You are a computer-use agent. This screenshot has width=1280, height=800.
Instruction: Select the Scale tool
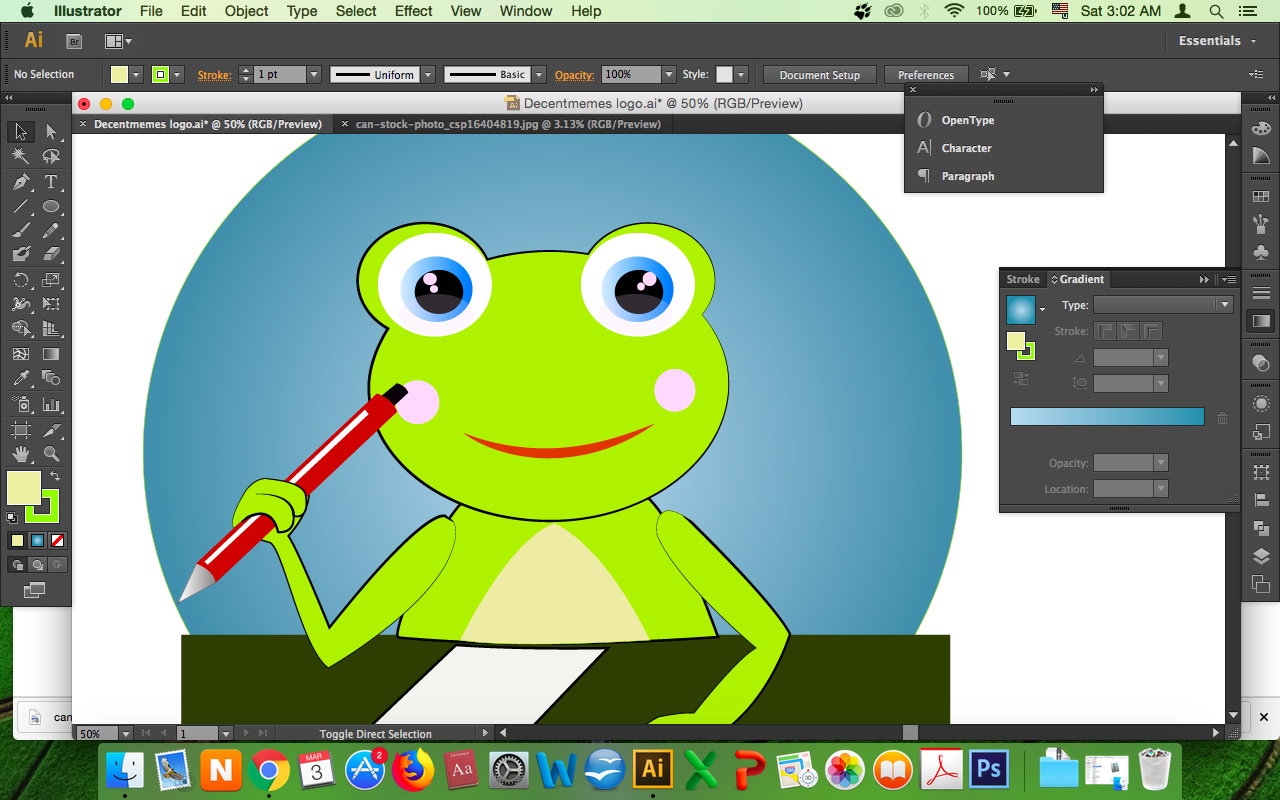(x=51, y=280)
